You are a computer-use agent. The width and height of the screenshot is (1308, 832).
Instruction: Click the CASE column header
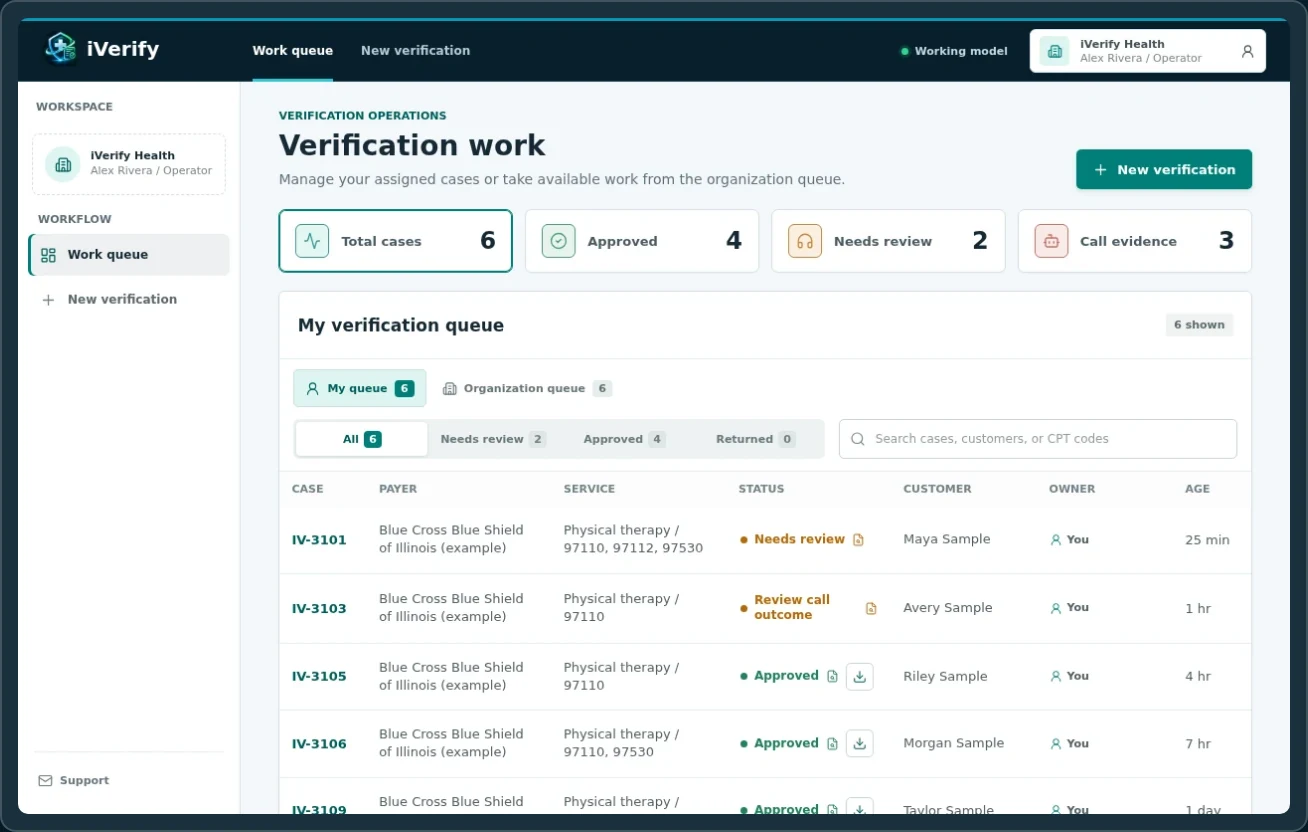pyautogui.click(x=307, y=489)
